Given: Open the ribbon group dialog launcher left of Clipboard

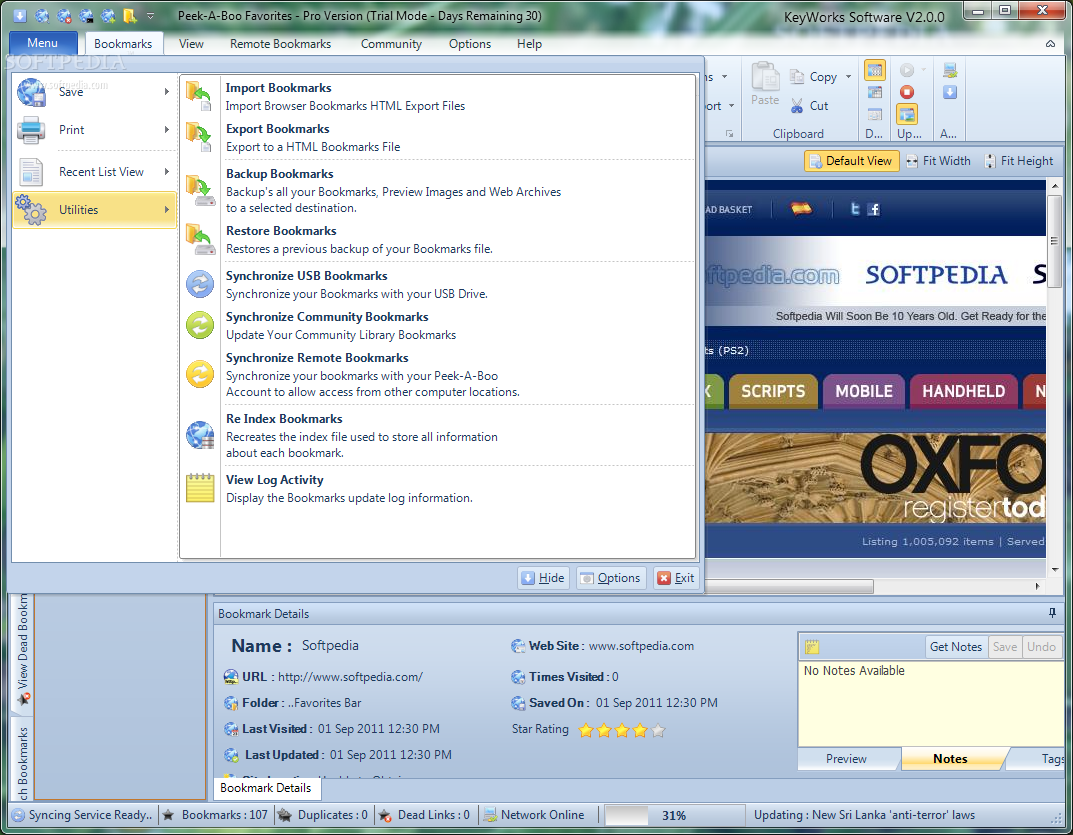Looking at the screenshot, I should [729, 133].
